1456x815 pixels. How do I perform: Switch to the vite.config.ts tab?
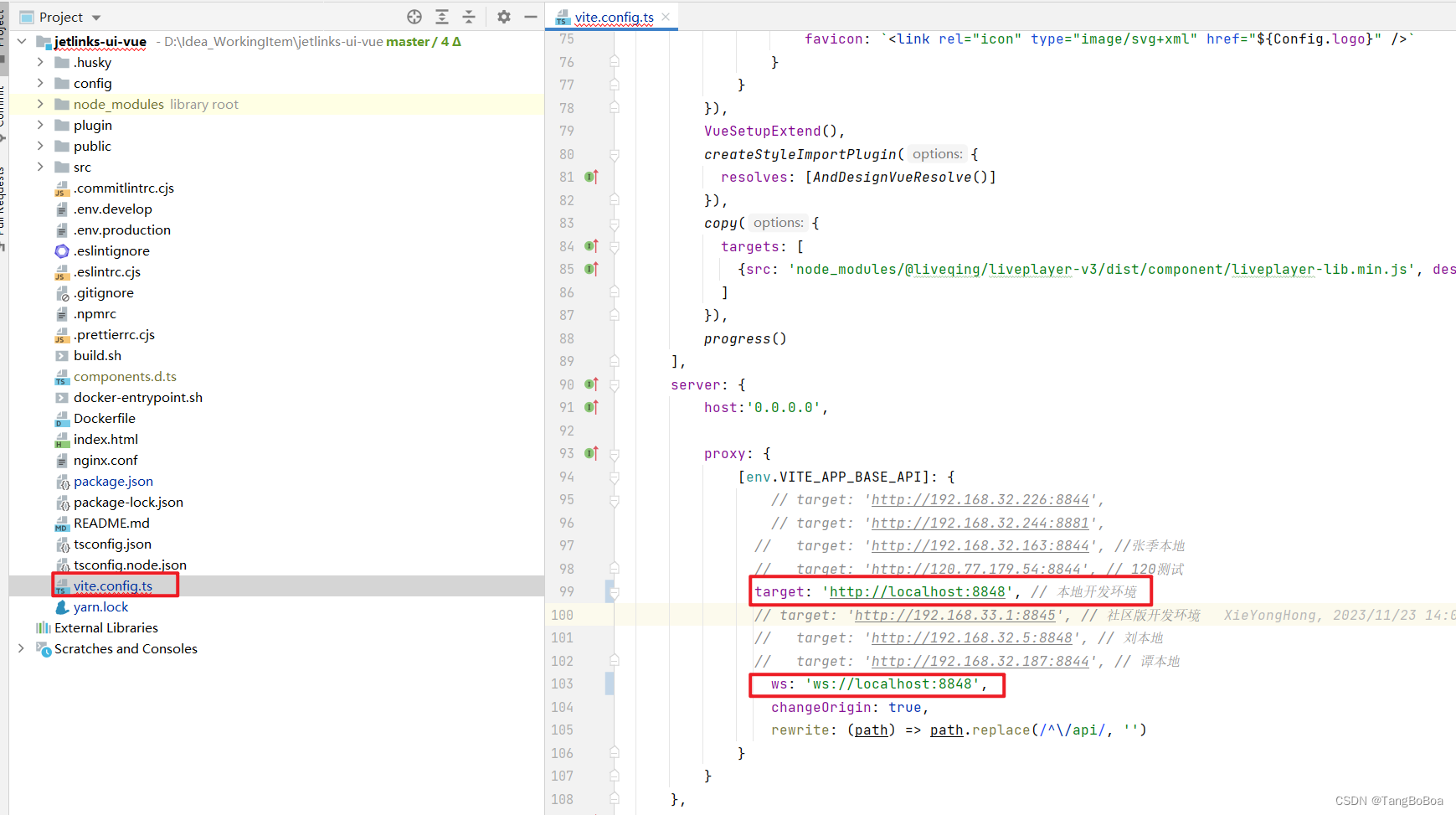click(x=614, y=17)
